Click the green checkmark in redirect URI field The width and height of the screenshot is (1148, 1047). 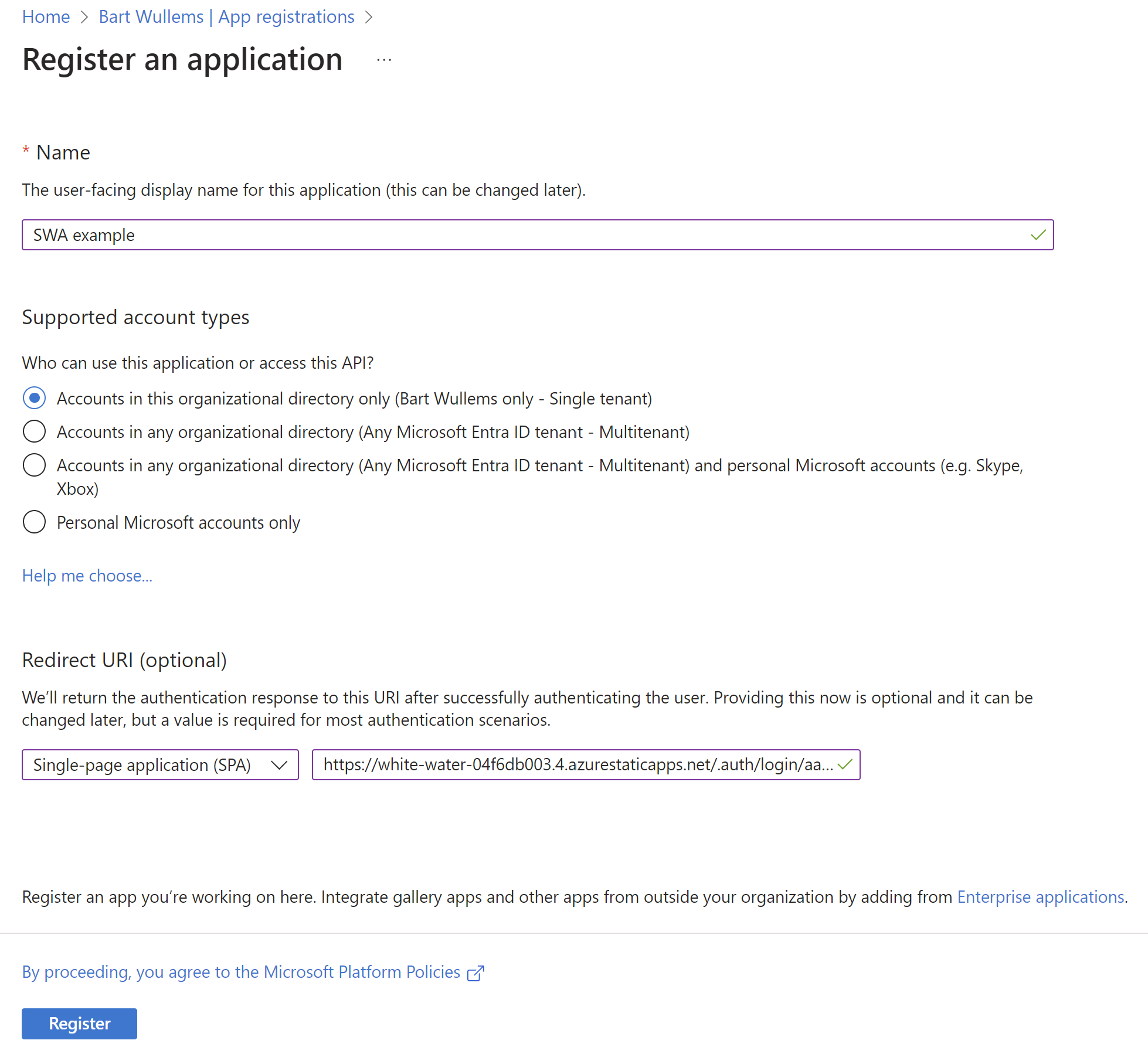pyautogui.click(x=845, y=764)
